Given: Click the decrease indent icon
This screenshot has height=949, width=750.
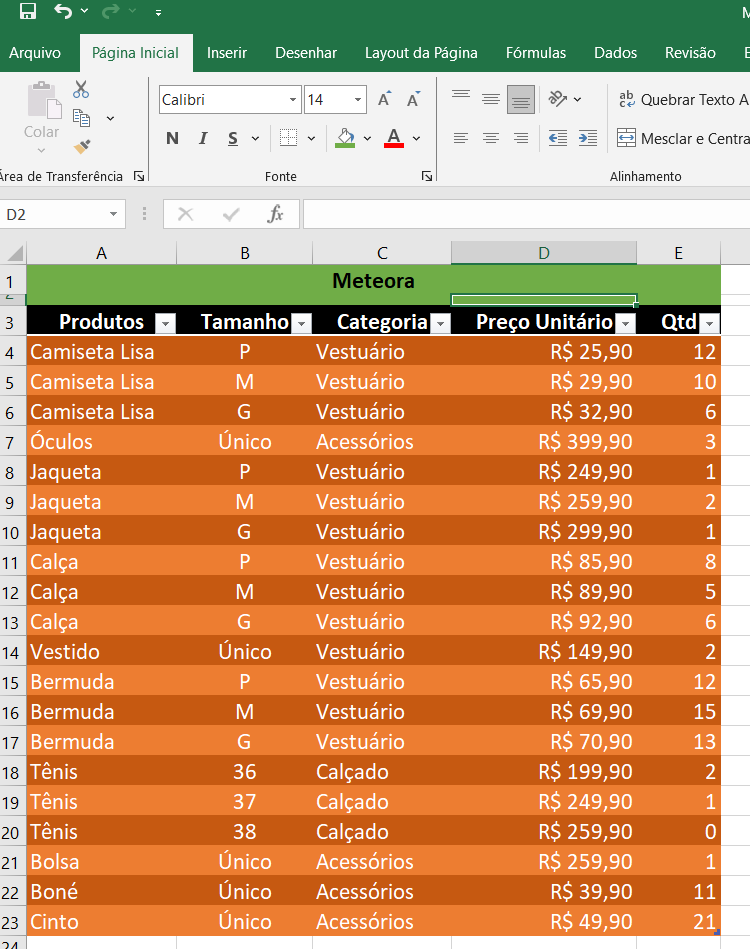Looking at the screenshot, I should [x=558, y=139].
